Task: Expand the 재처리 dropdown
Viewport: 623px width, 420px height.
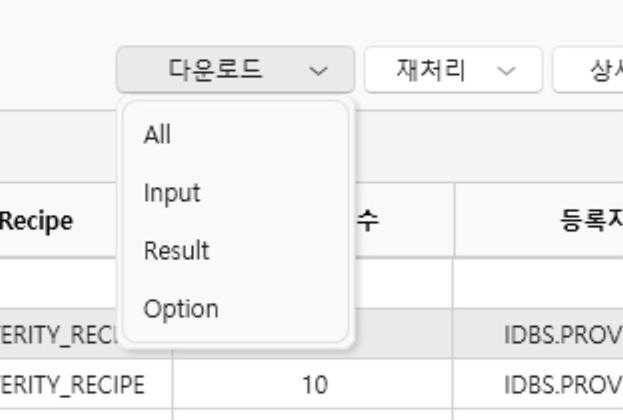Action: tap(452, 70)
